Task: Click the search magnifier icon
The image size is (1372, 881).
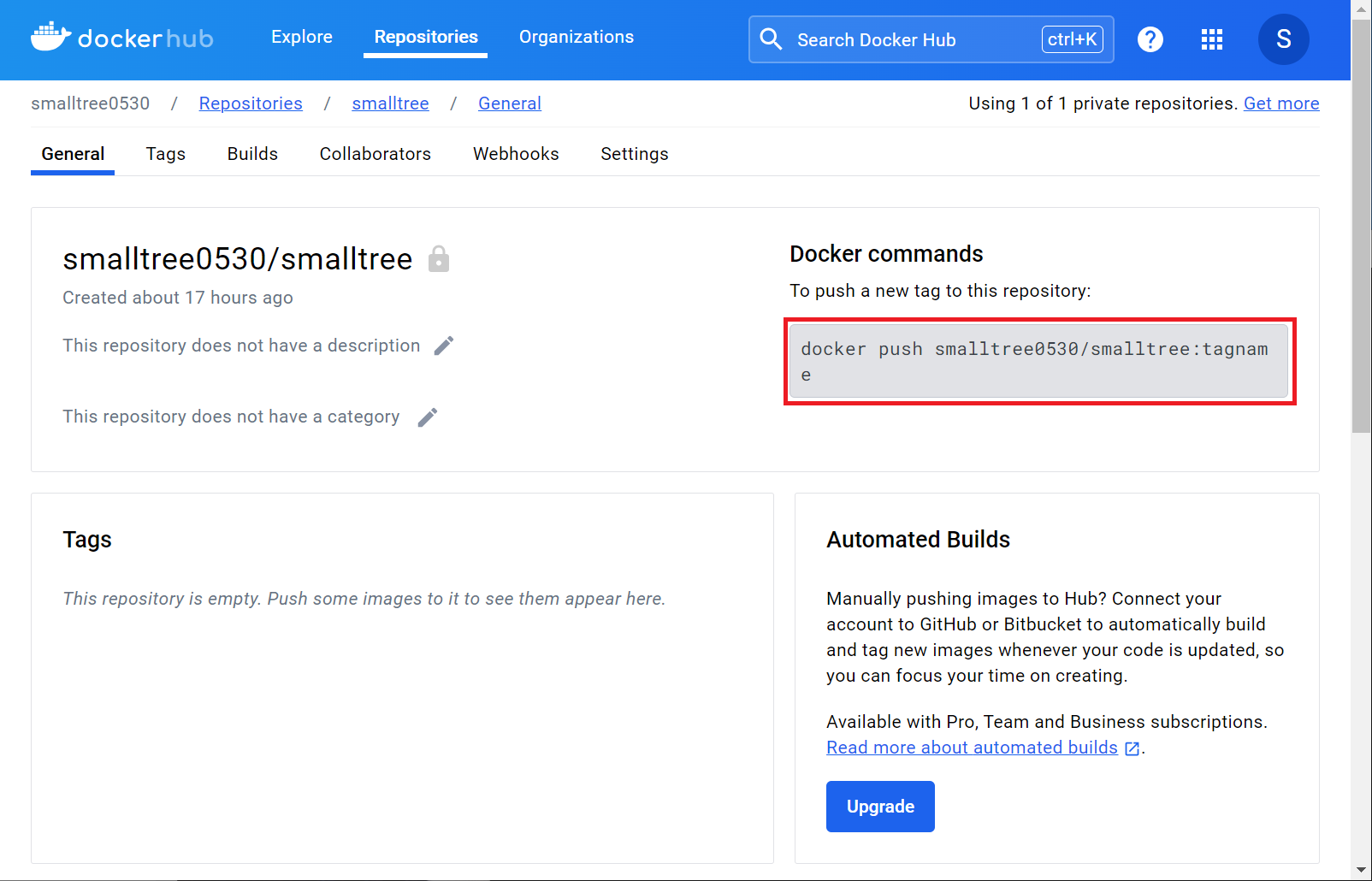Action: (x=771, y=39)
